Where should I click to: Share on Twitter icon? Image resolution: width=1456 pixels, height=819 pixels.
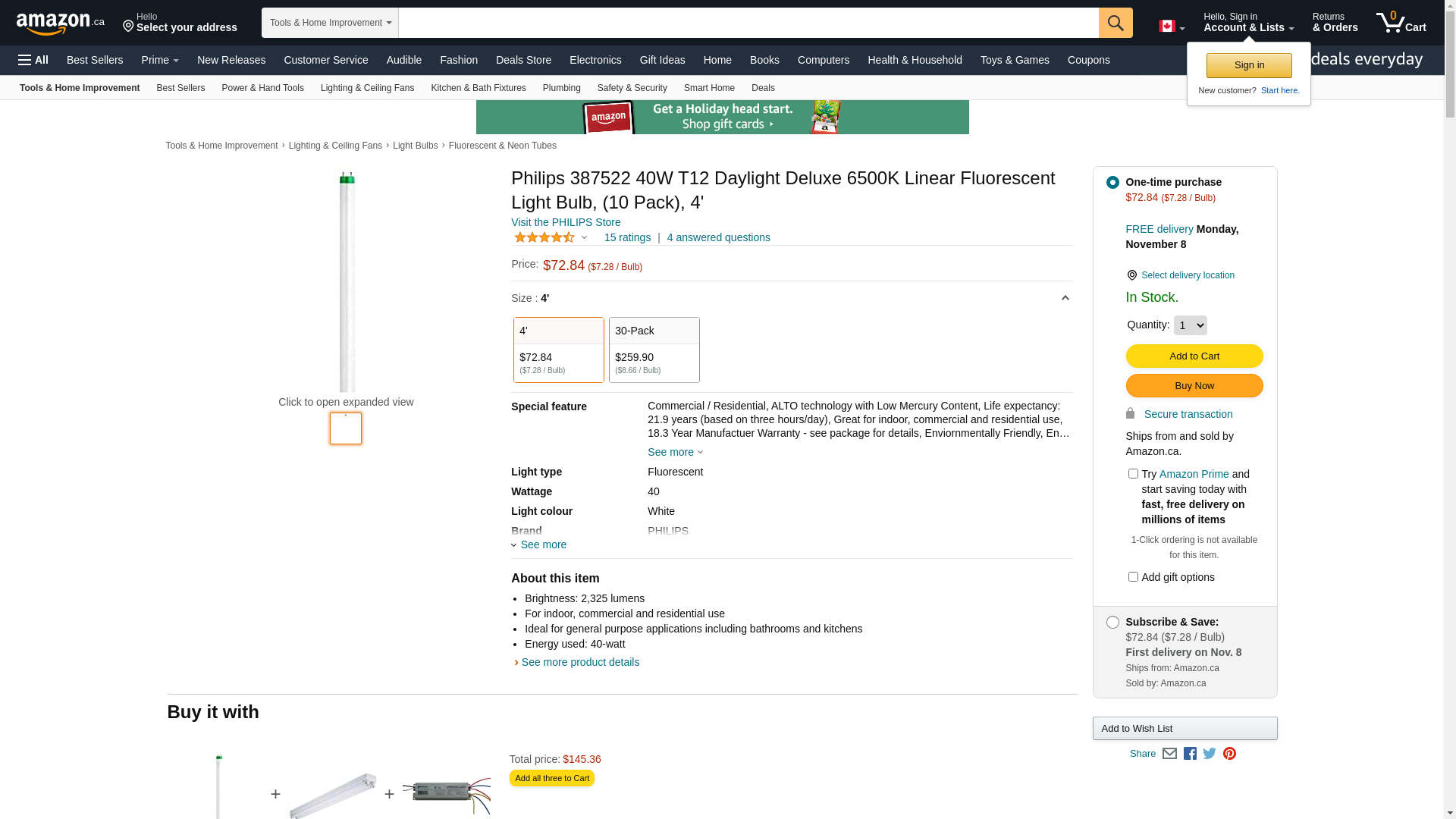[x=1210, y=754]
